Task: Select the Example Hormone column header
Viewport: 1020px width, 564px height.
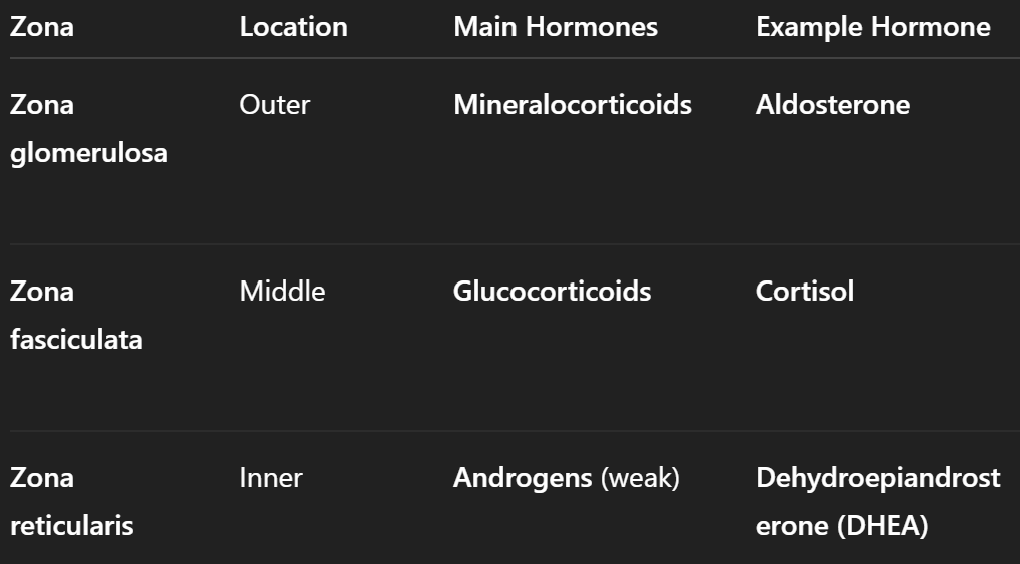Action: pyautogui.click(x=873, y=27)
